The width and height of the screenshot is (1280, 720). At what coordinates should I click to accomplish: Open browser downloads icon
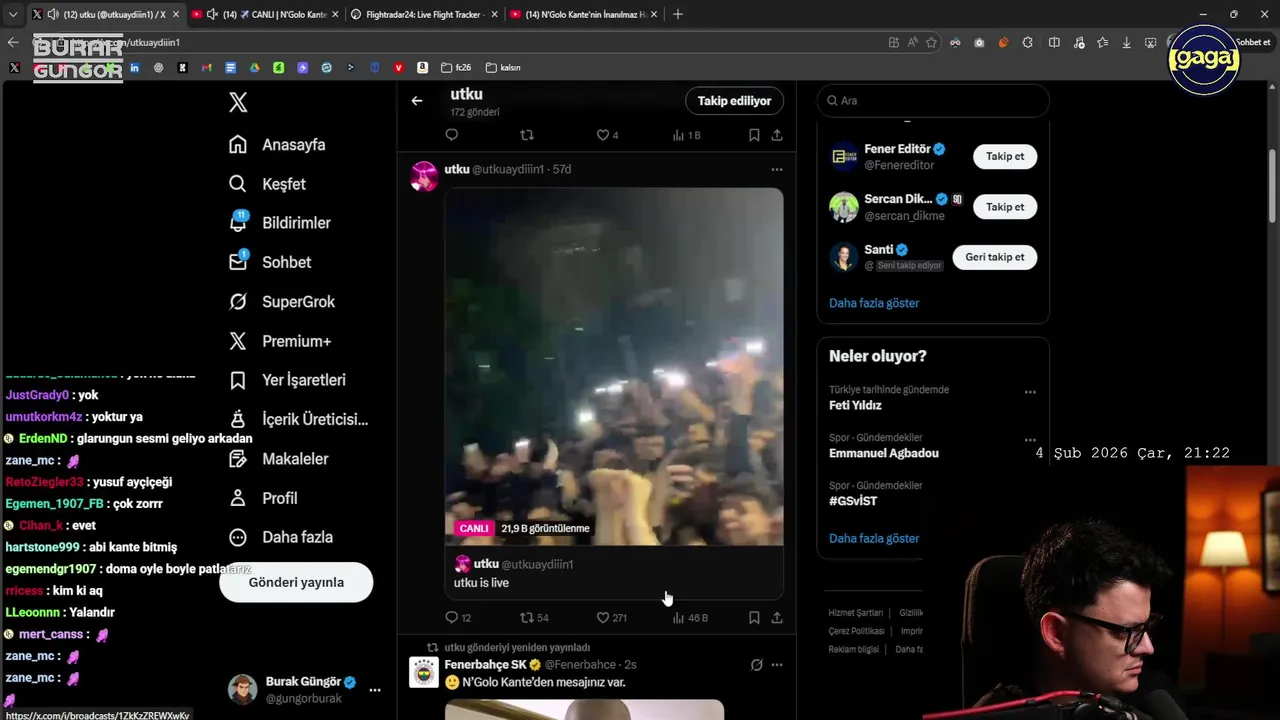pyautogui.click(x=1127, y=42)
